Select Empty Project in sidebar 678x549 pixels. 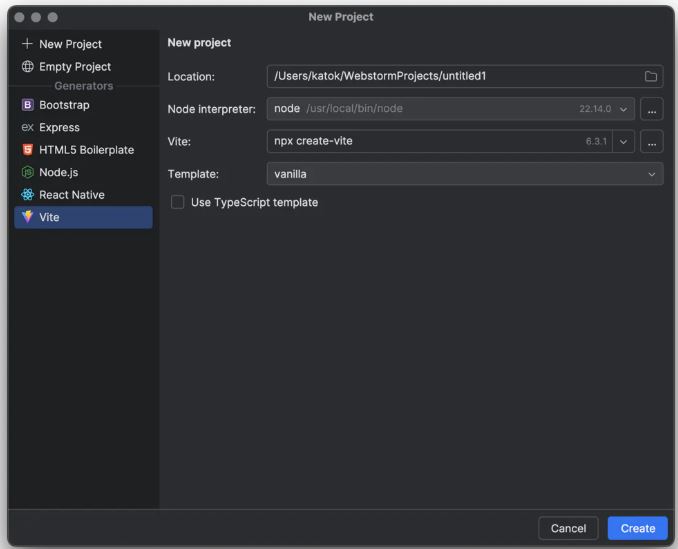[83, 66]
